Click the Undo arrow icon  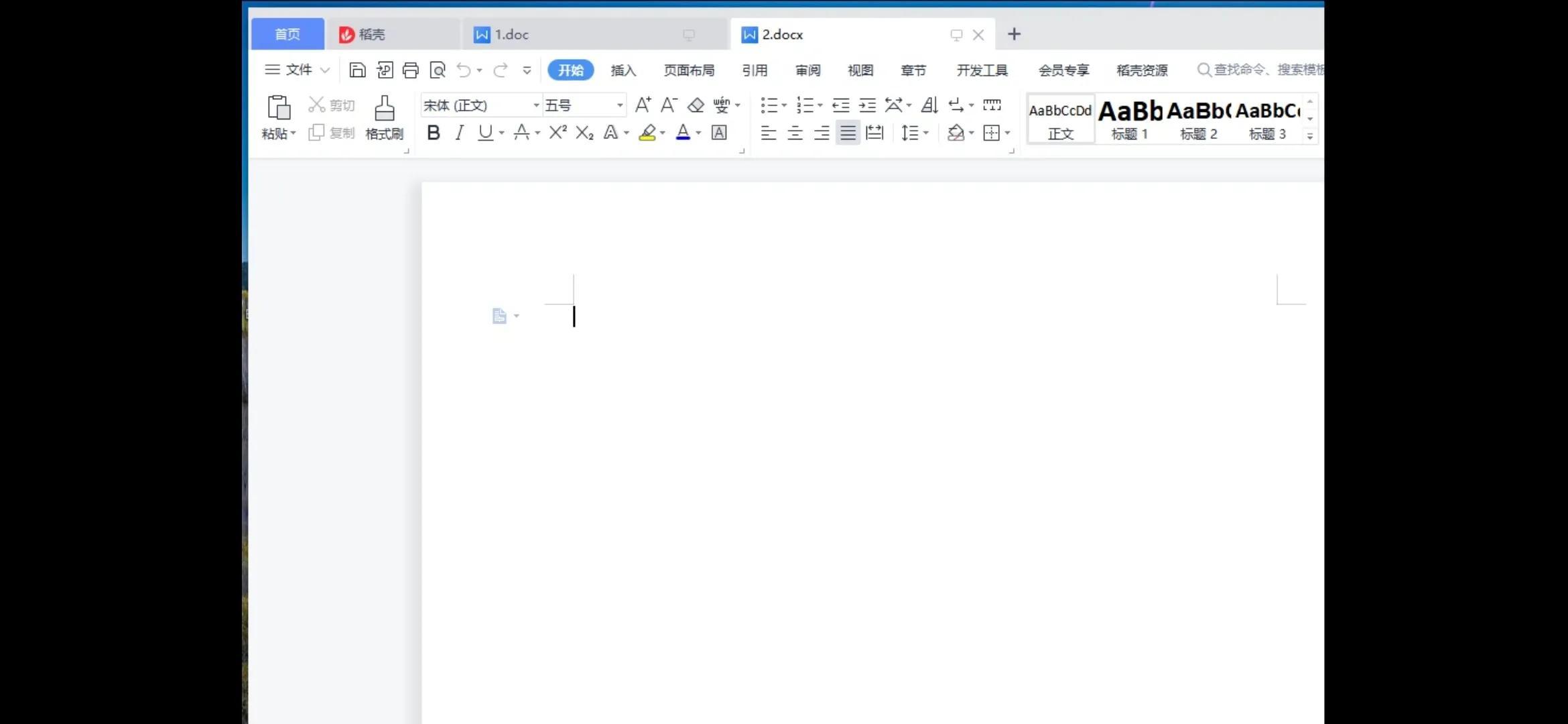coord(464,70)
